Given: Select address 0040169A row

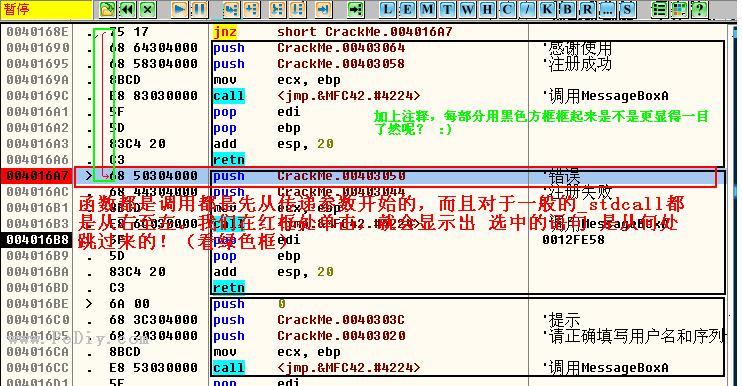Looking at the screenshot, I should coord(37,80).
